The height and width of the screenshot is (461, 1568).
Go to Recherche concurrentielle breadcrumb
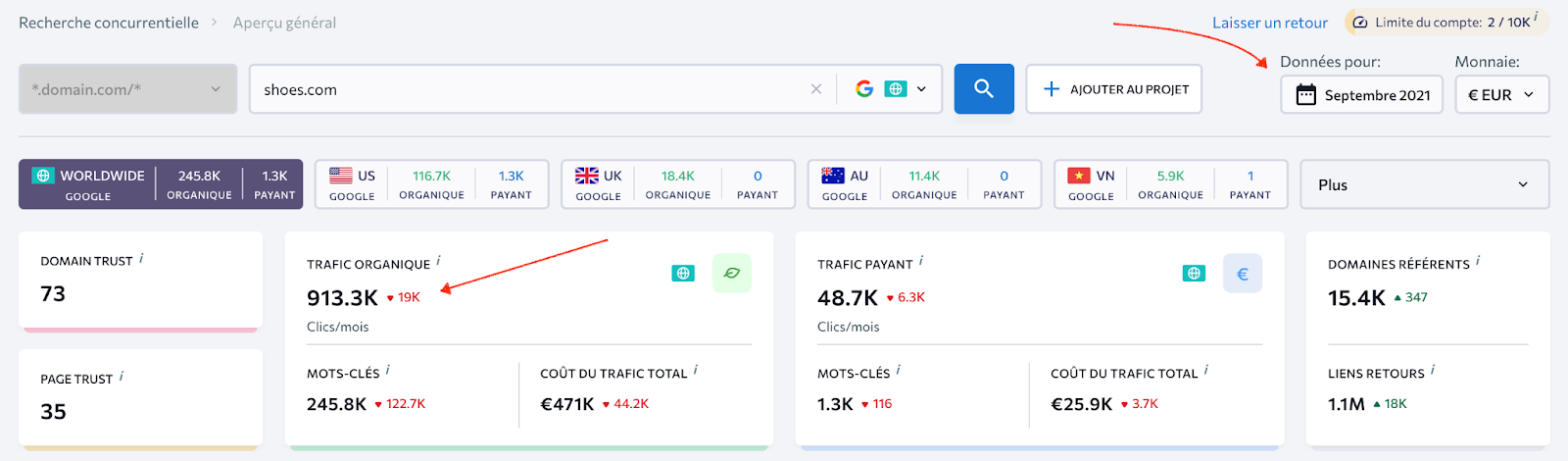click(x=109, y=23)
